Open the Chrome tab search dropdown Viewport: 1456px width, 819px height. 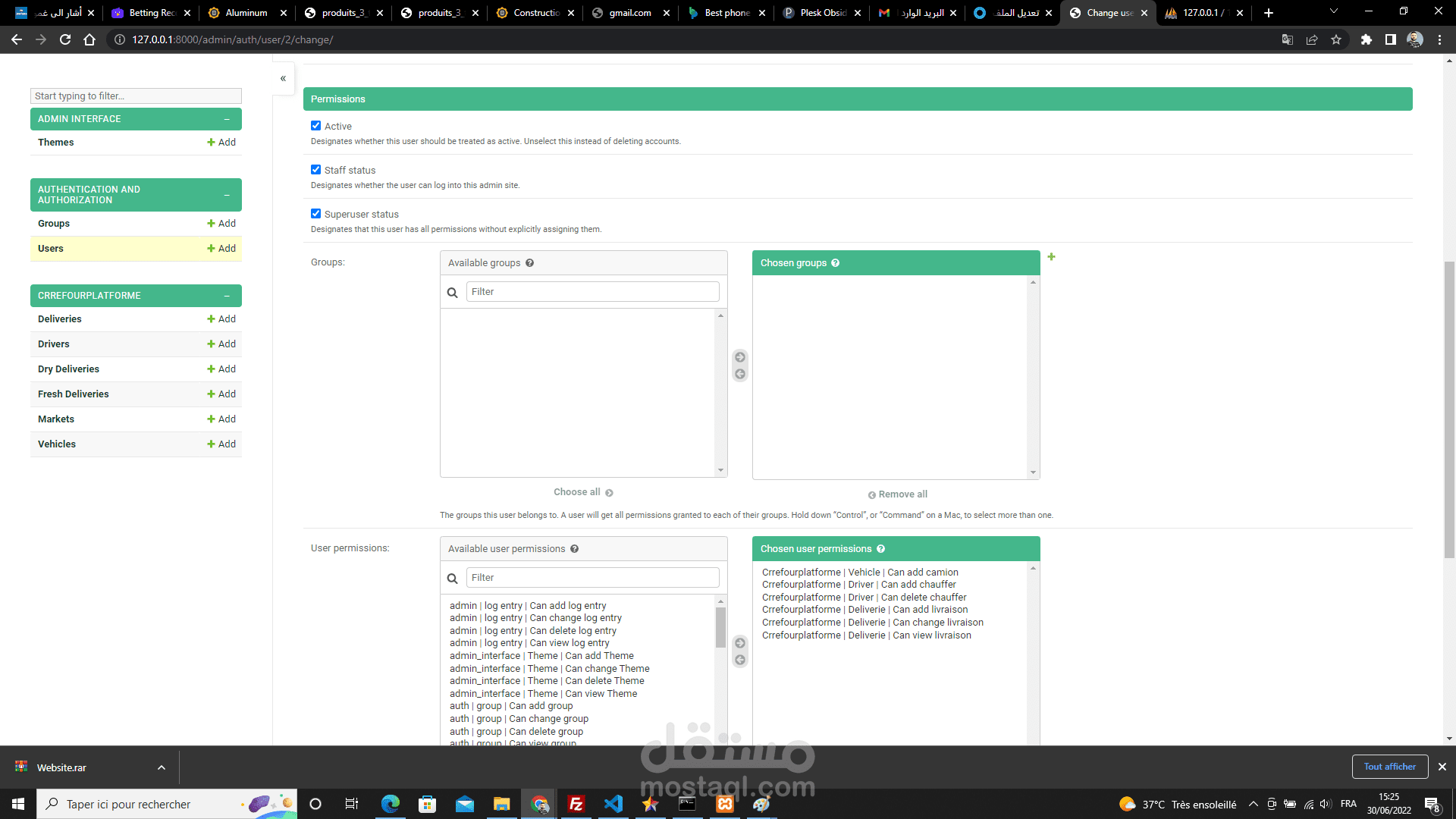pyautogui.click(x=1334, y=12)
